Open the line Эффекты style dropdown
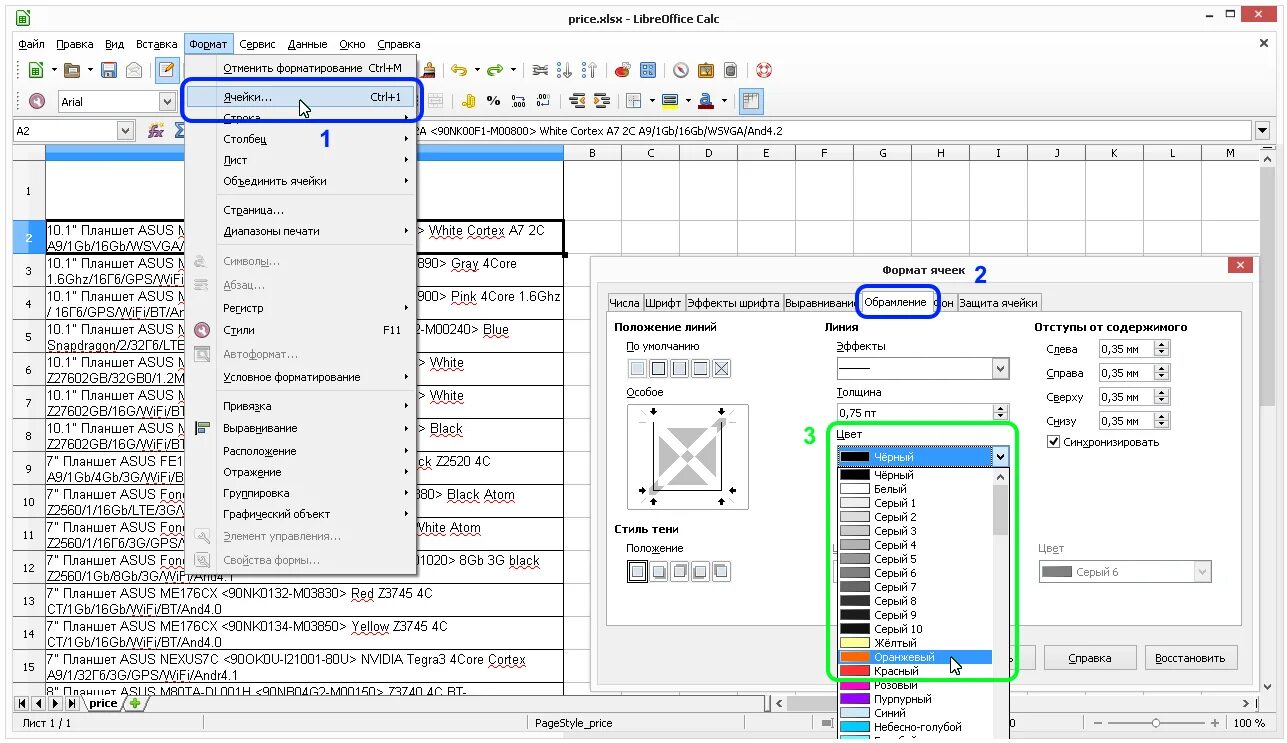 coord(1000,369)
